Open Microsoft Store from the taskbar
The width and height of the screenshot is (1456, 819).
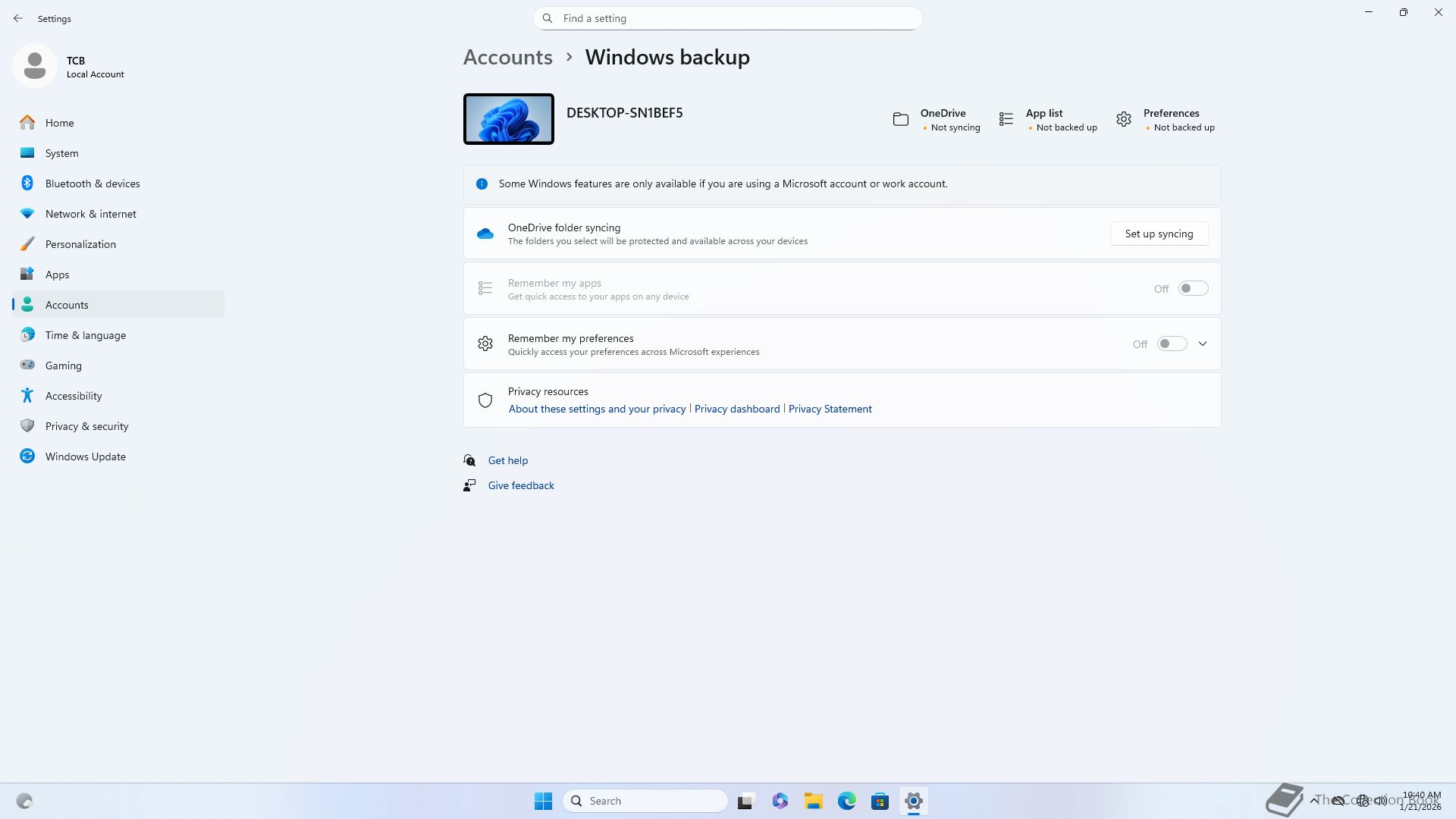click(x=880, y=801)
